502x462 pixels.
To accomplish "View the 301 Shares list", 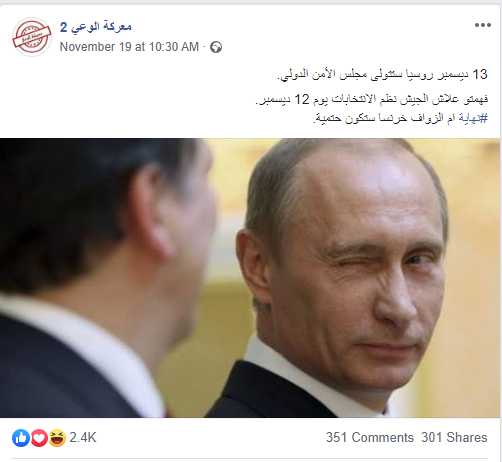I will pos(454,437).
